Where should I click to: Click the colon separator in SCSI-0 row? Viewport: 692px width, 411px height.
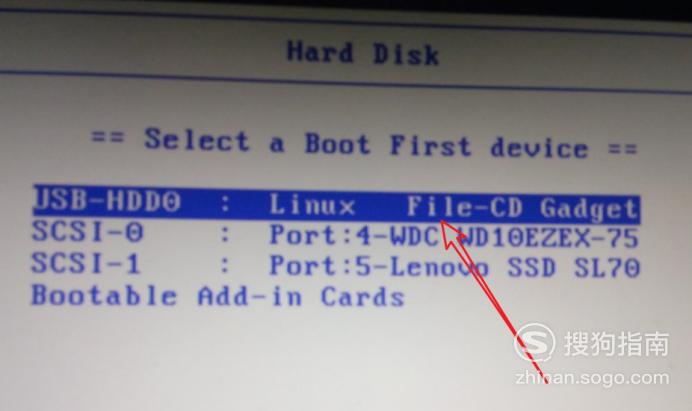pos(226,234)
